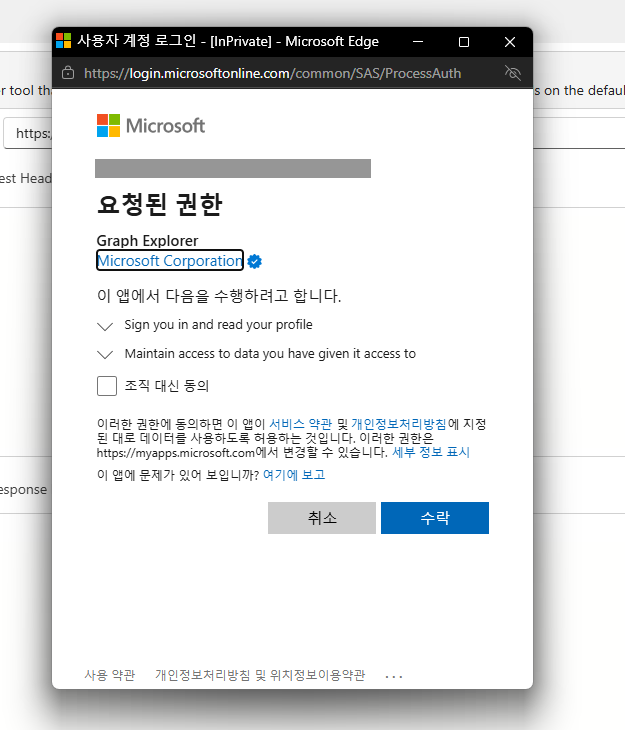Screen dimensions: 625x730
Task: Open 개인정보처리방침 및 위치정보이용약관 footer link
Action: click(260, 675)
